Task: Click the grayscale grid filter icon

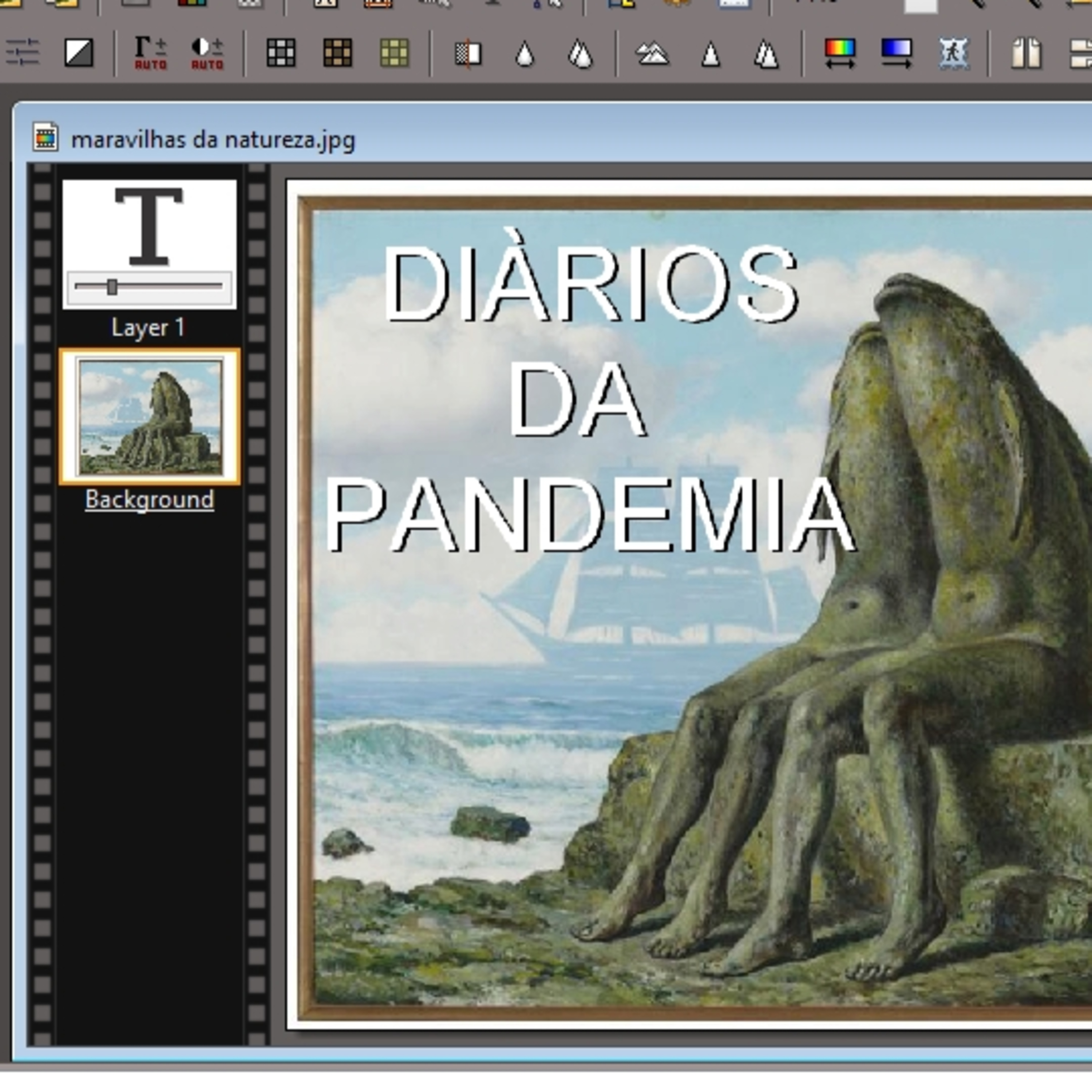Action: click(281, 53)
